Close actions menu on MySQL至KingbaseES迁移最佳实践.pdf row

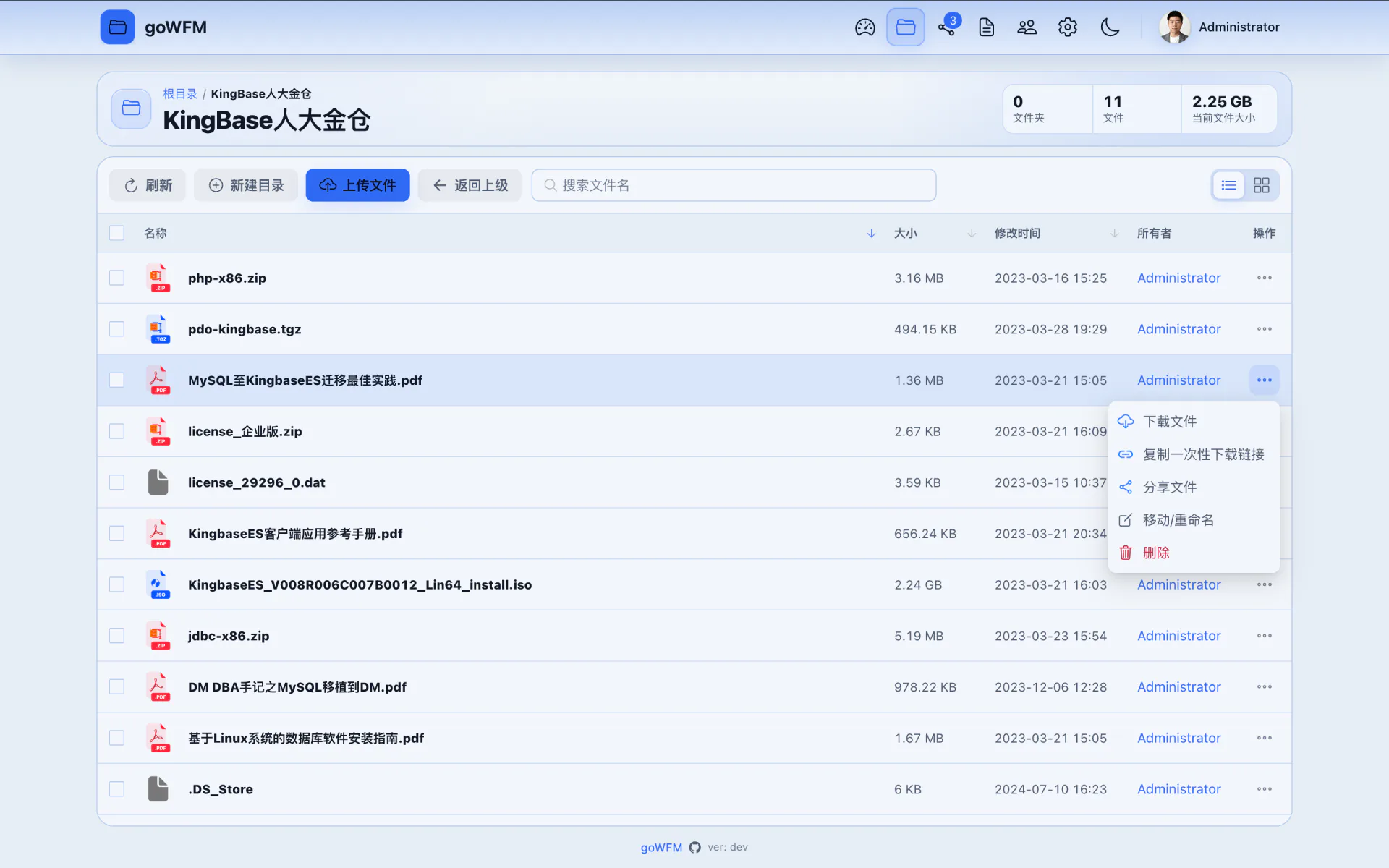(x=1264, y=380)
